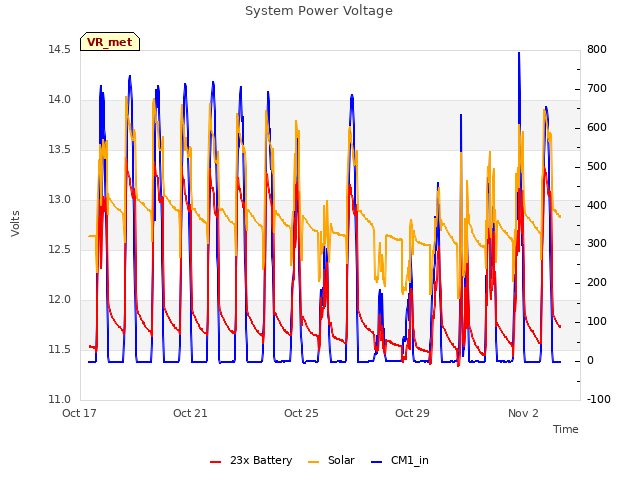
Task: Click the 300 right axis value
Action: [x=597, y=244]
